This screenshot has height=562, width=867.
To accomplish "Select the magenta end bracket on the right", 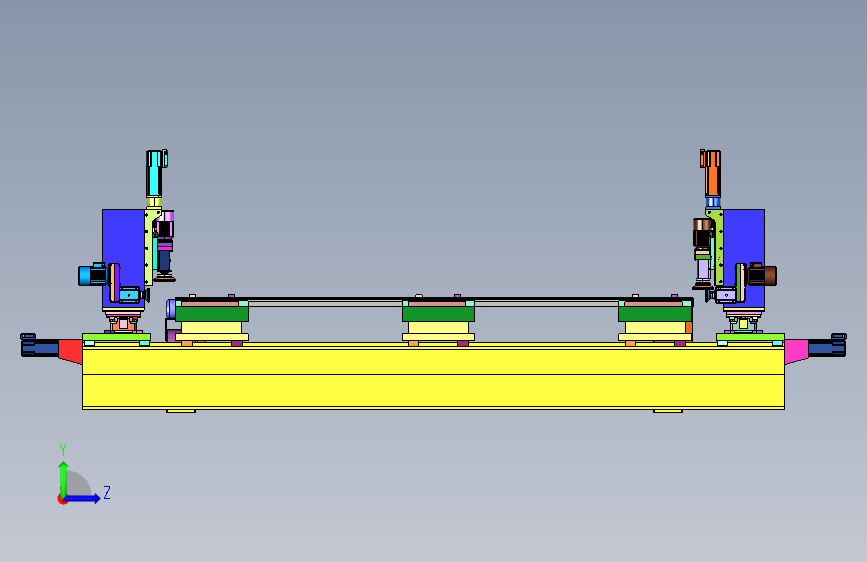I will pos(796,351).
